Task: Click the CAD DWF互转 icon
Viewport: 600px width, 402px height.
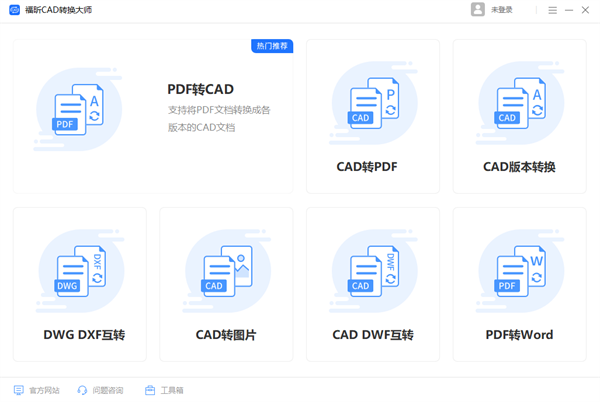Action: (373, 271)
